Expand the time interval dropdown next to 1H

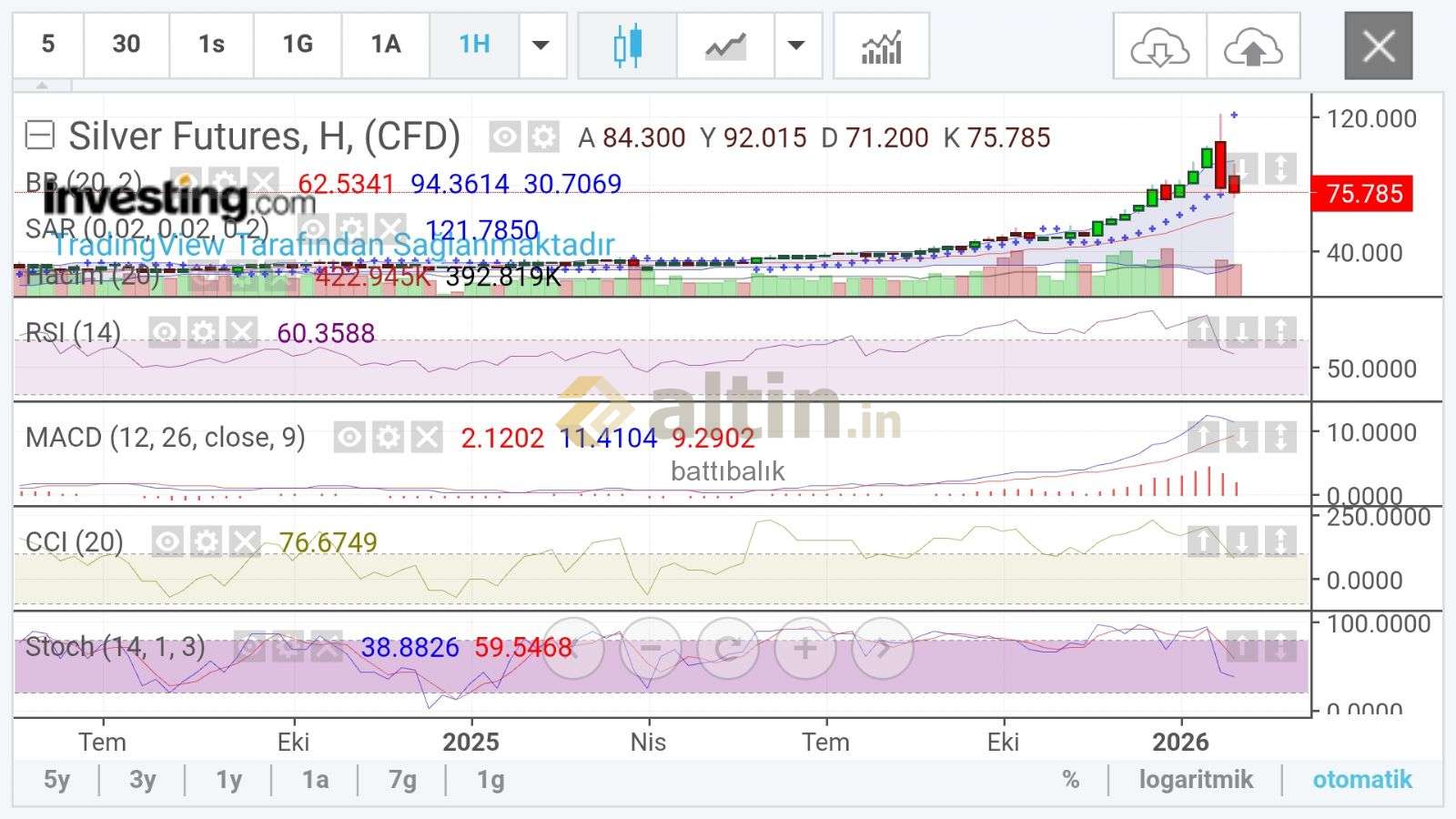point(541,45)
